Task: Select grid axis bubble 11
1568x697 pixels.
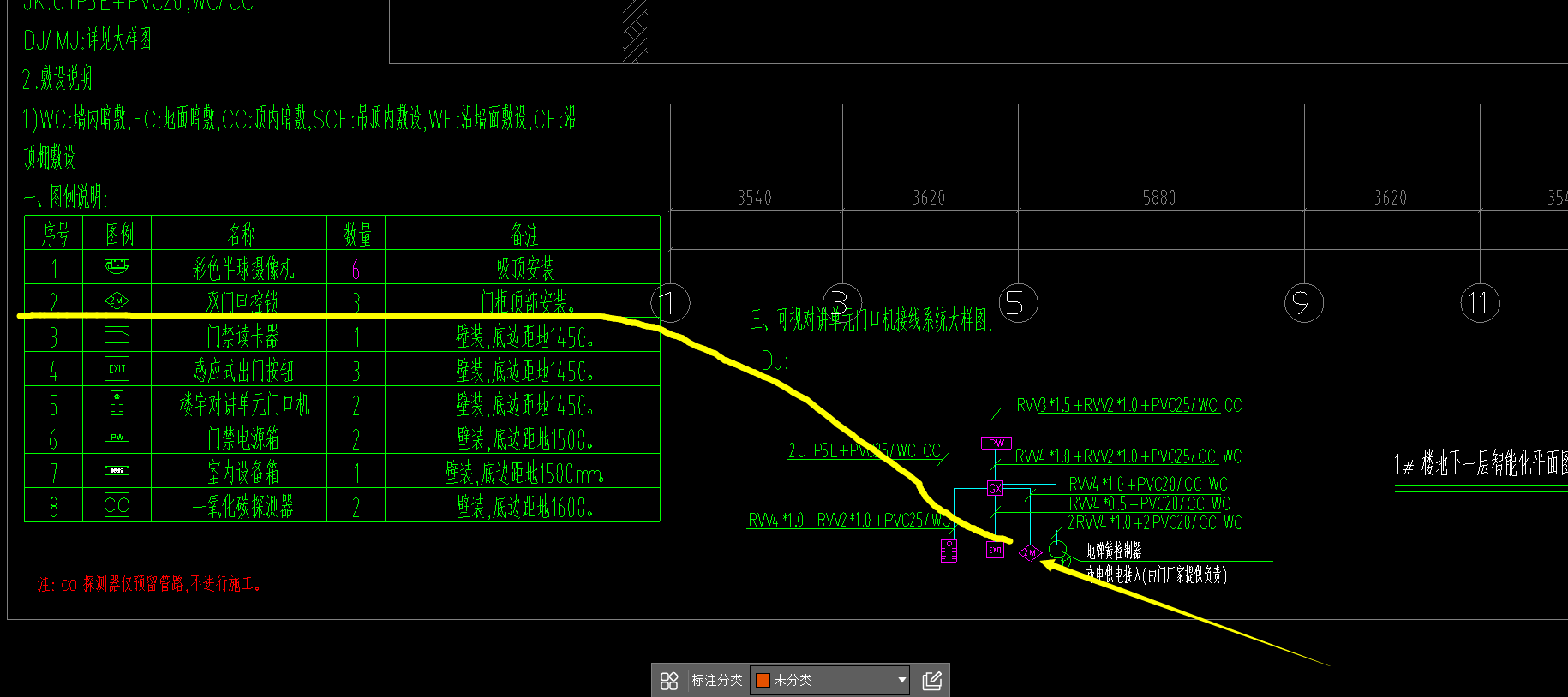Action: [x=1480, y=303]
